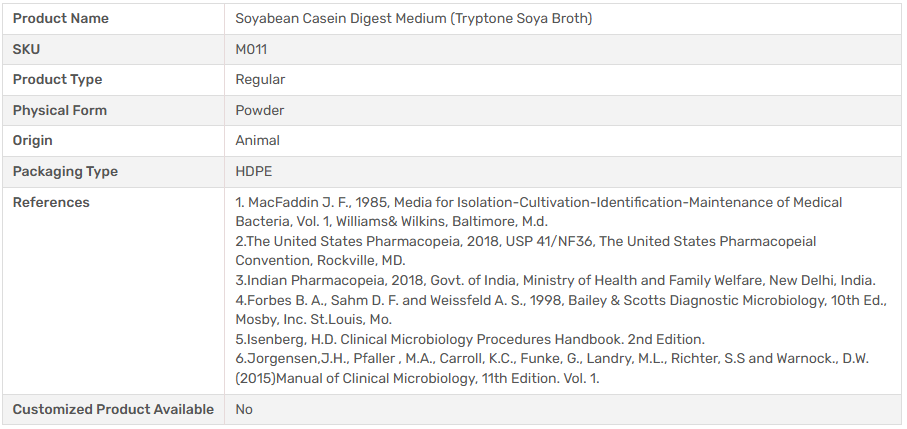
Task: Click the Isenberg Clinical Microbiology Procedures reference
Action: (x=470, y=339)
